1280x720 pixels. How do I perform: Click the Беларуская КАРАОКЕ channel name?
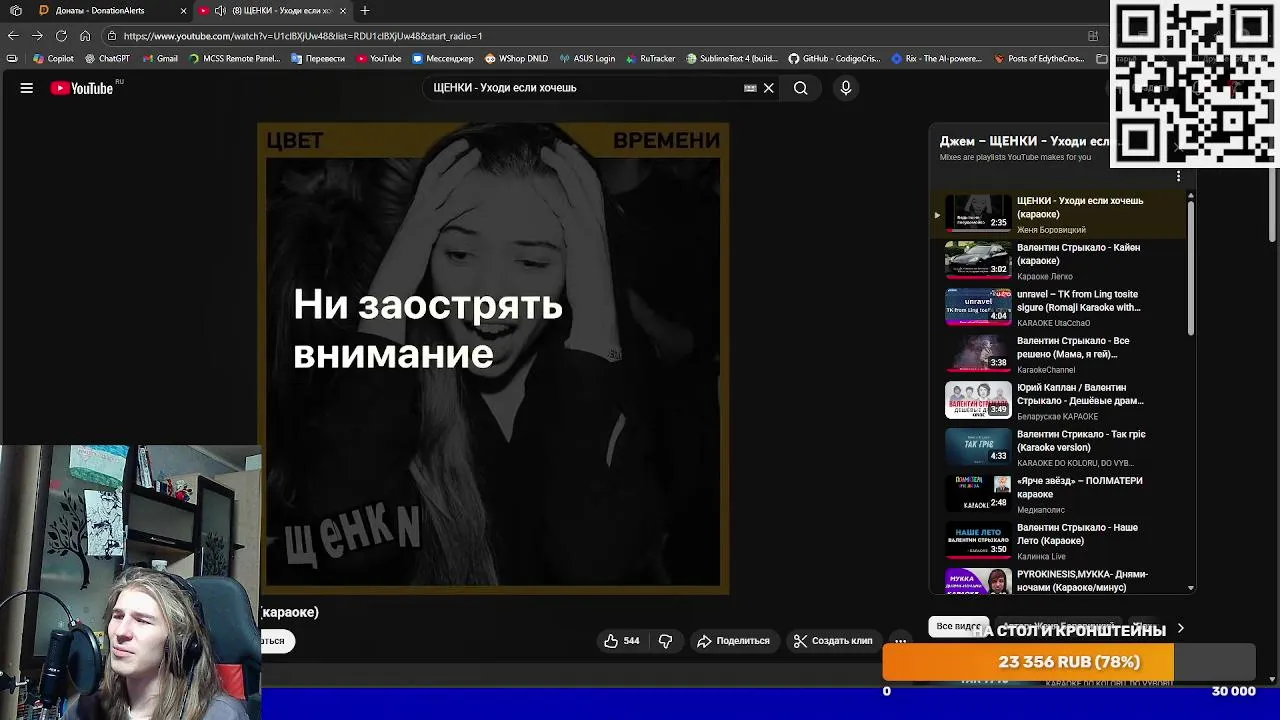1057,417
